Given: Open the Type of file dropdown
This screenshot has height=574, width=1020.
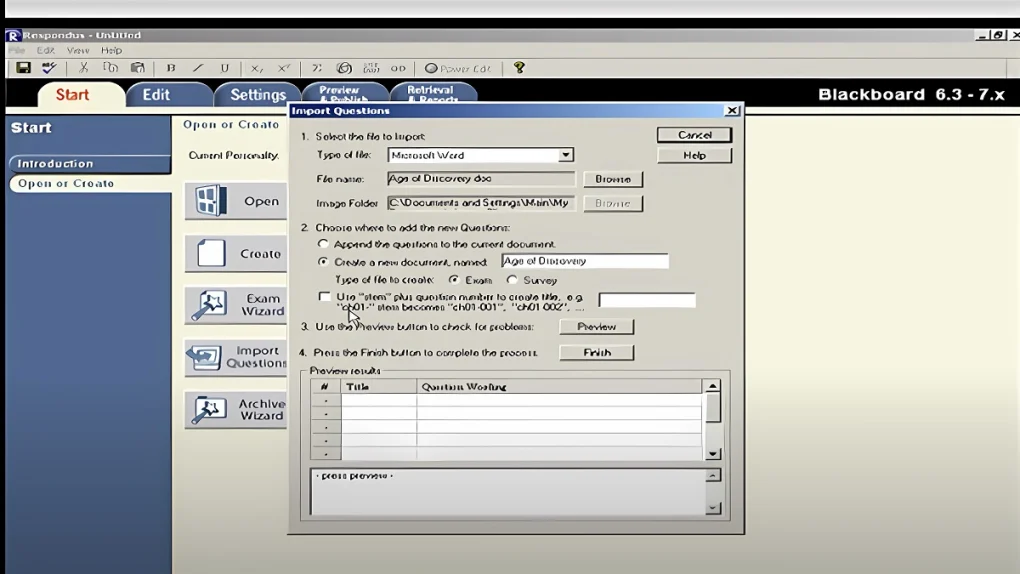Looking at the screenshot, I should [x=565, y=155].
